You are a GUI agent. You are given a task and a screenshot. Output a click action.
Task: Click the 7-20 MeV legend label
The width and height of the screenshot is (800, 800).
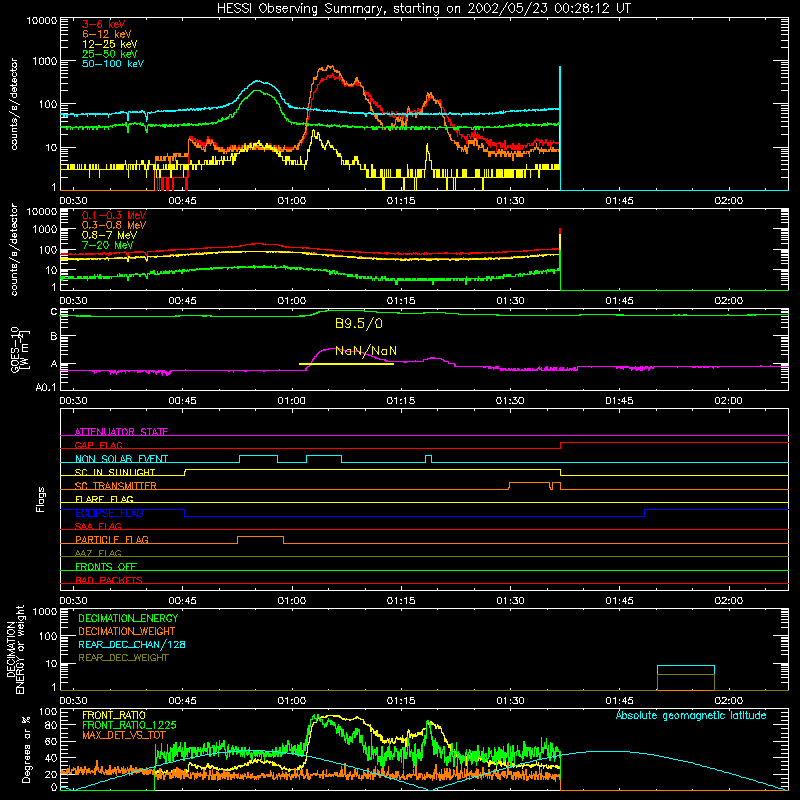pos(108,245)
